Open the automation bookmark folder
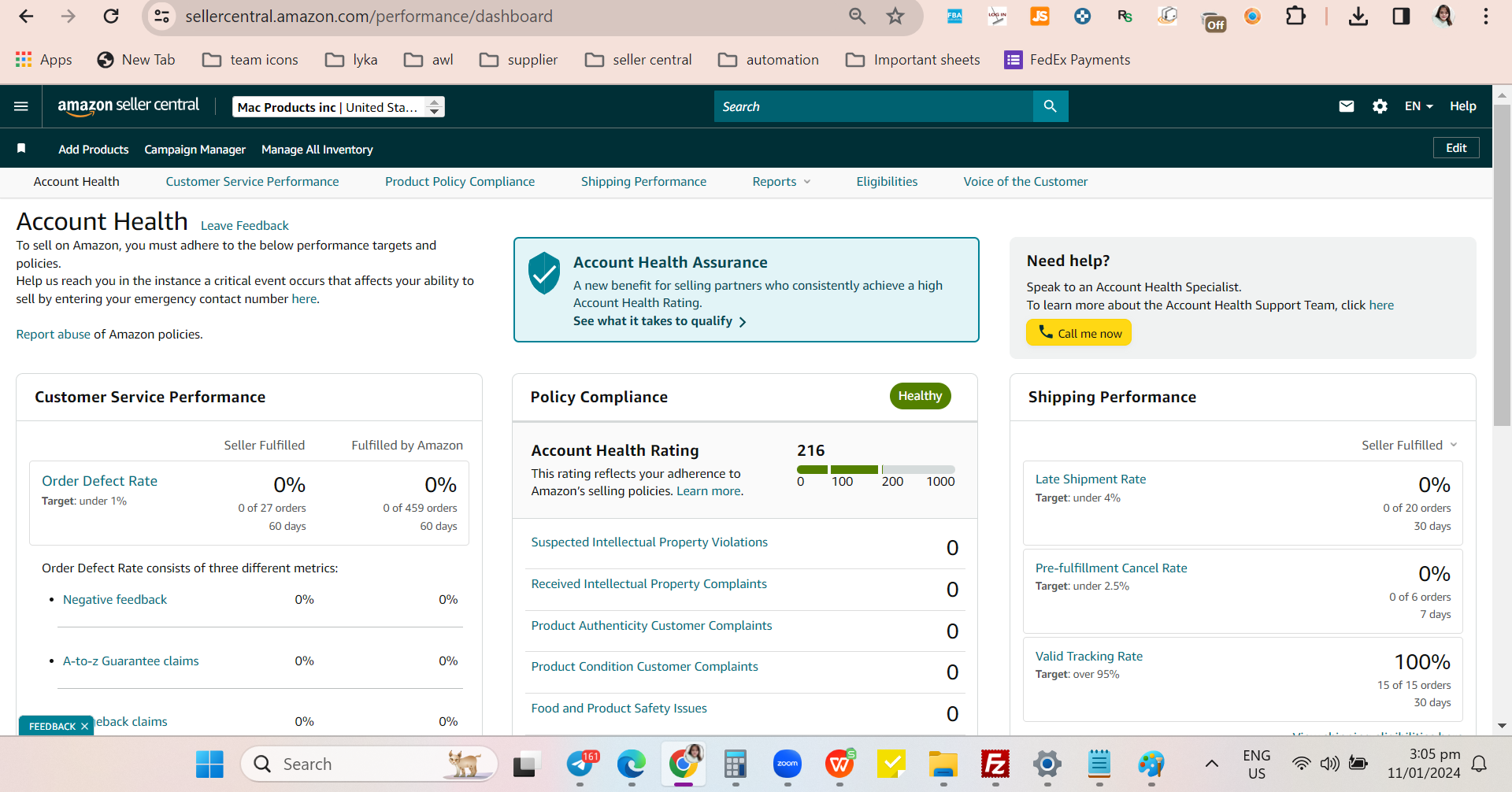Screen dimensions: 1512x792 coord(769,60)
